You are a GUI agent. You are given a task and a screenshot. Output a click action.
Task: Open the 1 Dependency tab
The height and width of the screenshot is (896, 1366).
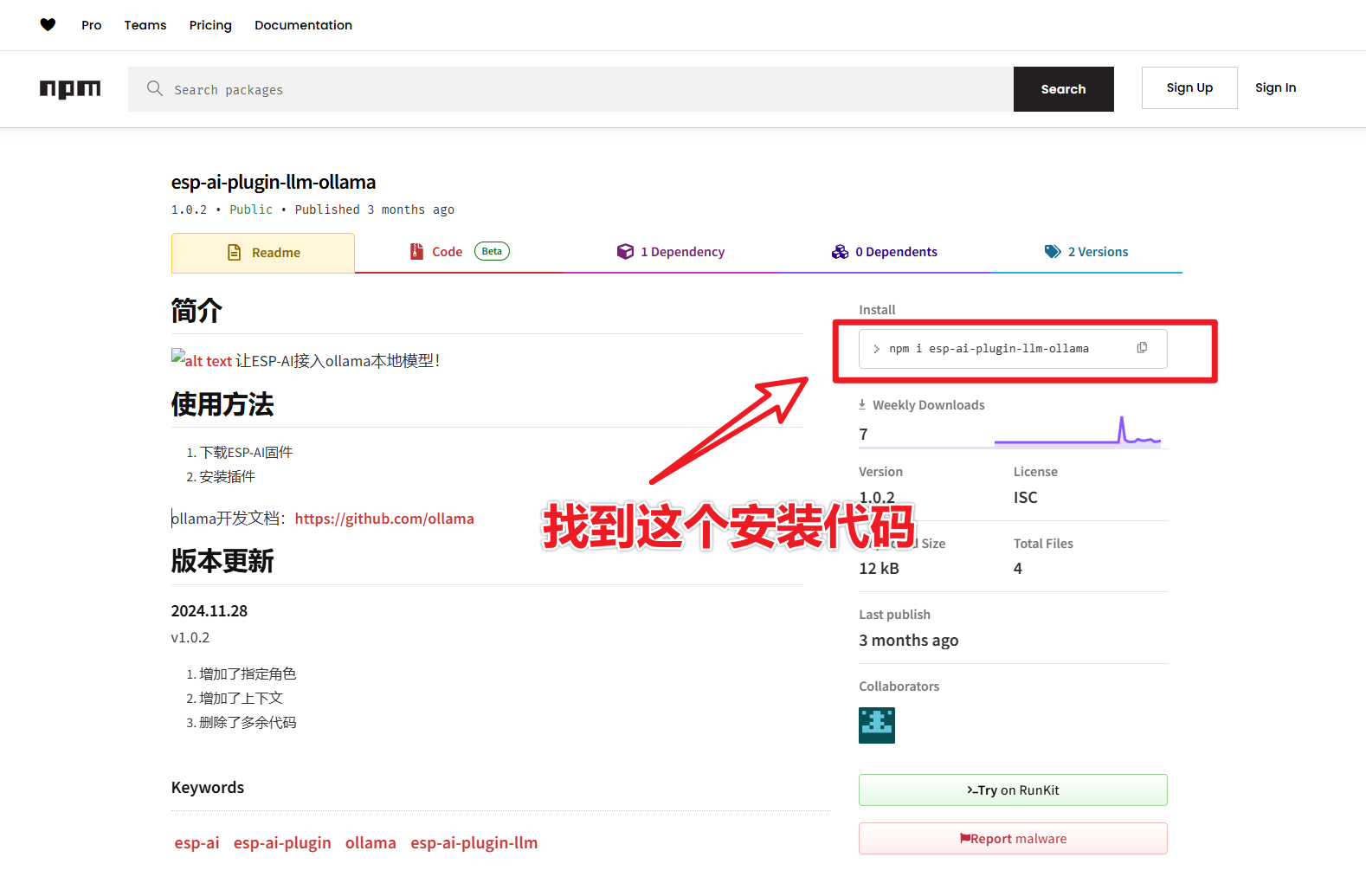coord(671,252)
